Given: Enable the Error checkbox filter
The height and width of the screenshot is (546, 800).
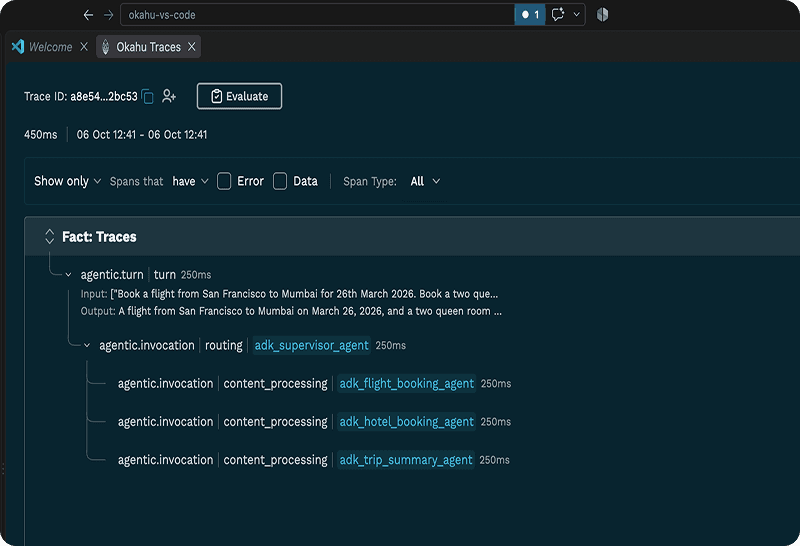Looking at the screenshot, I should 224,181.
